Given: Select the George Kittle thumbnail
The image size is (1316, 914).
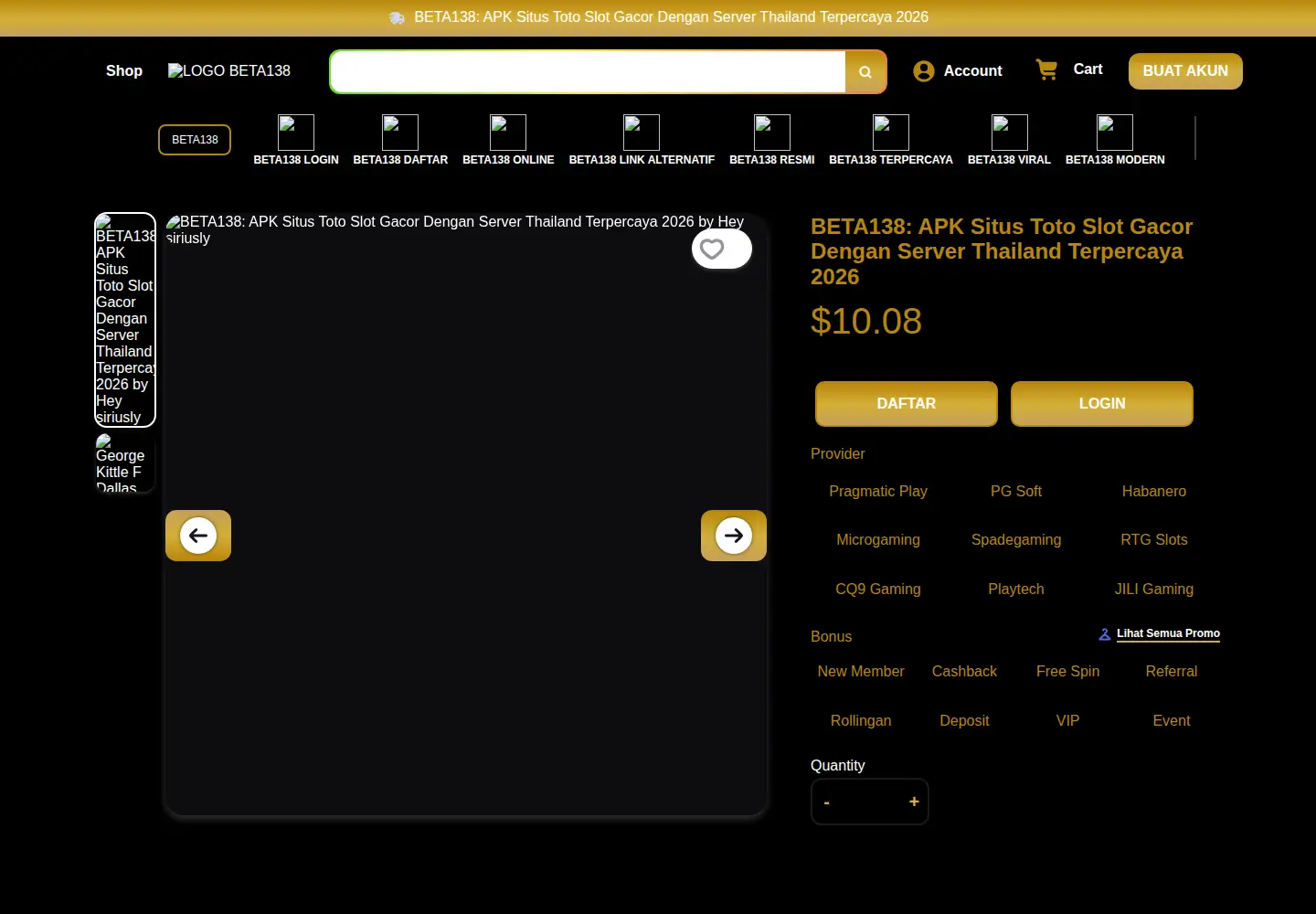Looking at the screenshot, I should point(125,463).
